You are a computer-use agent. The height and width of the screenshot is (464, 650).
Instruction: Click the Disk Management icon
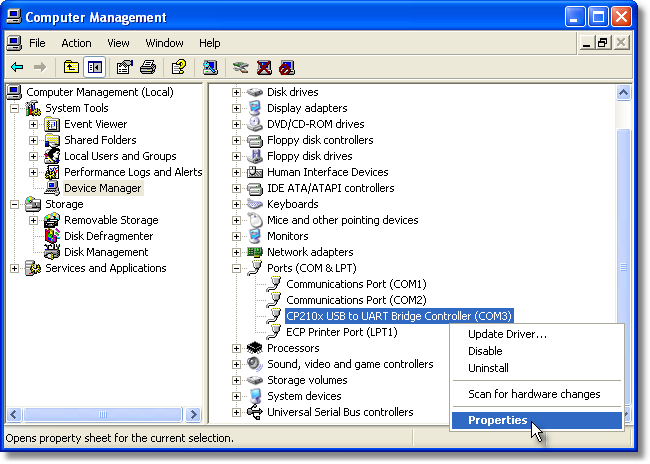(52, 252)
